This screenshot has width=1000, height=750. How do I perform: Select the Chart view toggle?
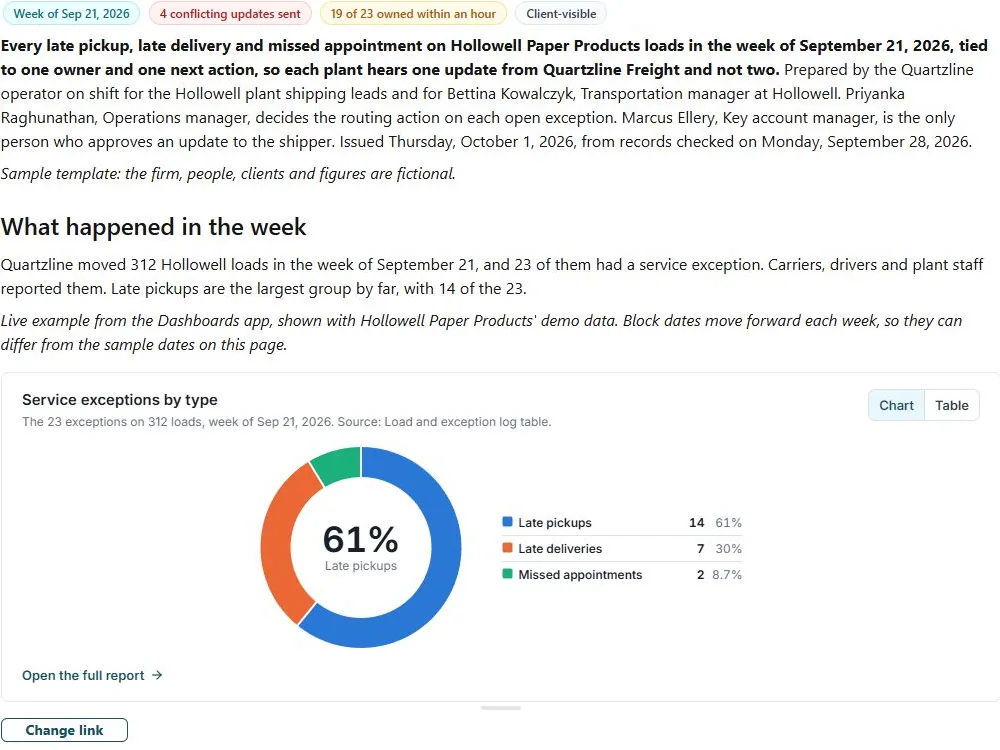point(896,406)
